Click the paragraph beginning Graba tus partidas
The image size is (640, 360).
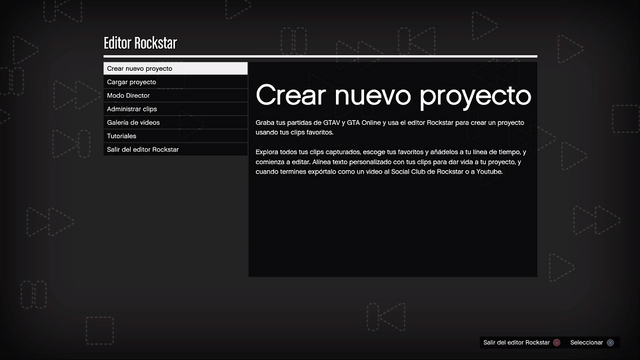coord(390,127)
